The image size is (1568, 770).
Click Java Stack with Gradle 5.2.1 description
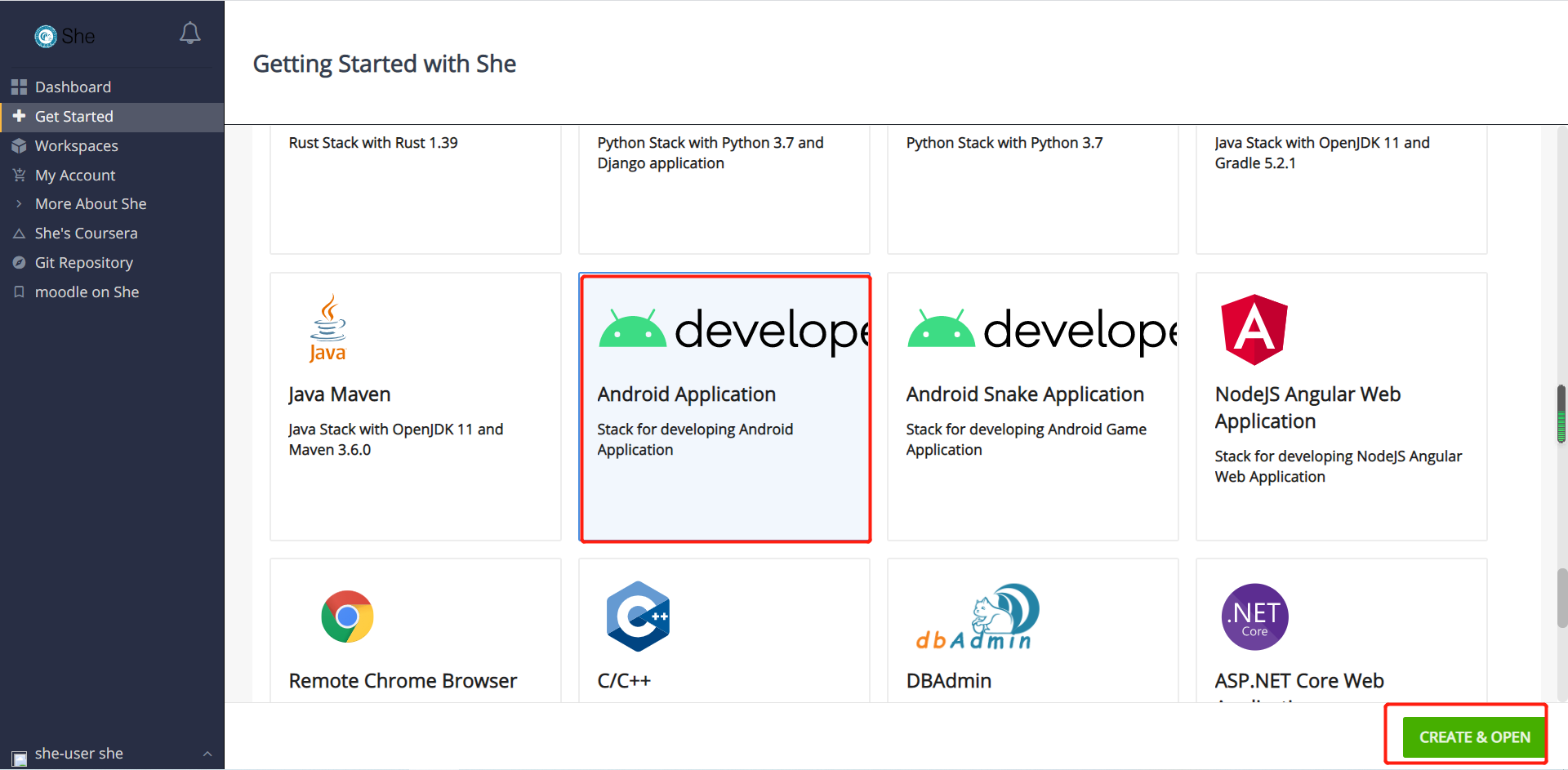1322,153
